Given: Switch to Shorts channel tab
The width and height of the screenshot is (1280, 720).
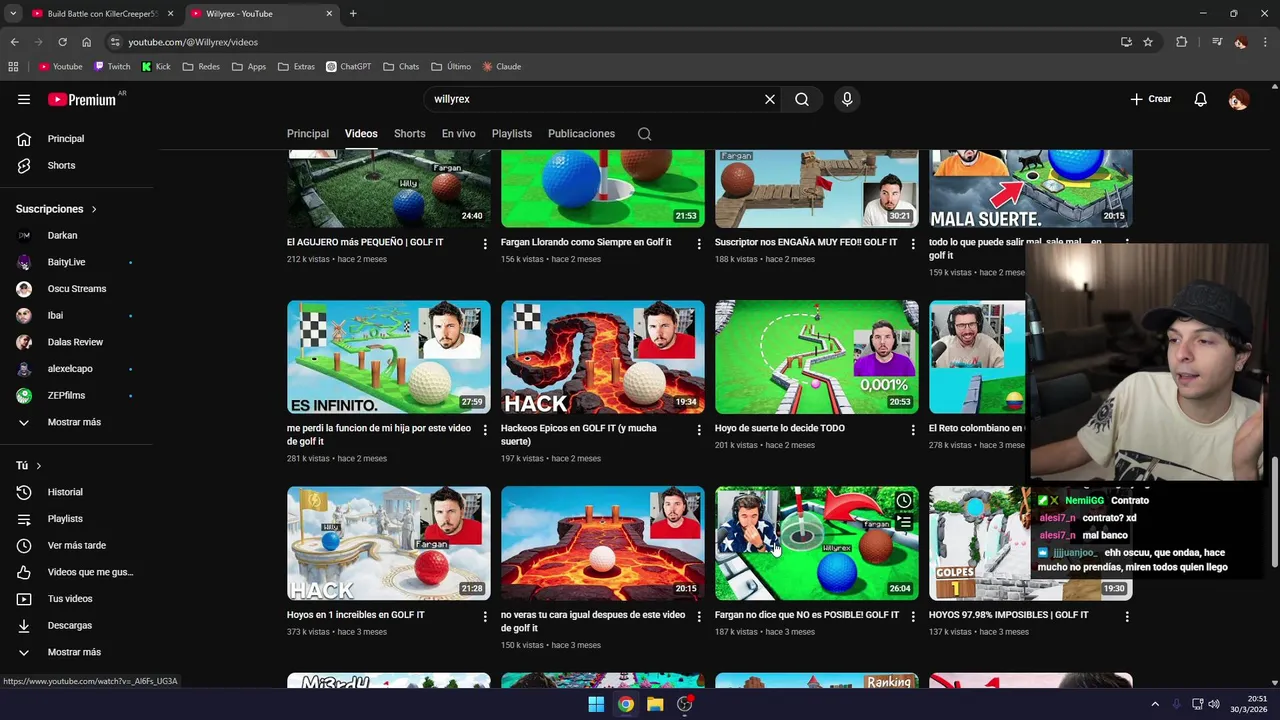Looking at the screenshot, I should point(409,134).
